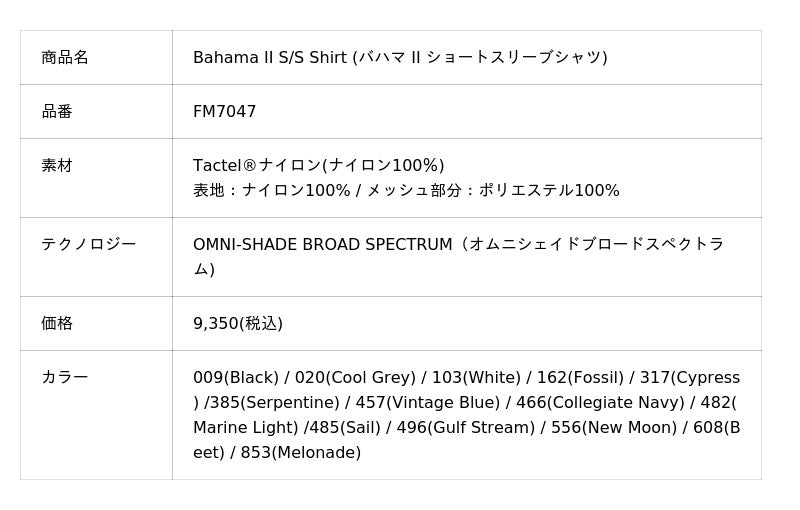Click the OMNI-SHADE BROAD SPECTRUM text
The width and height of the screenshot is (800, 510).
(322, 245)
